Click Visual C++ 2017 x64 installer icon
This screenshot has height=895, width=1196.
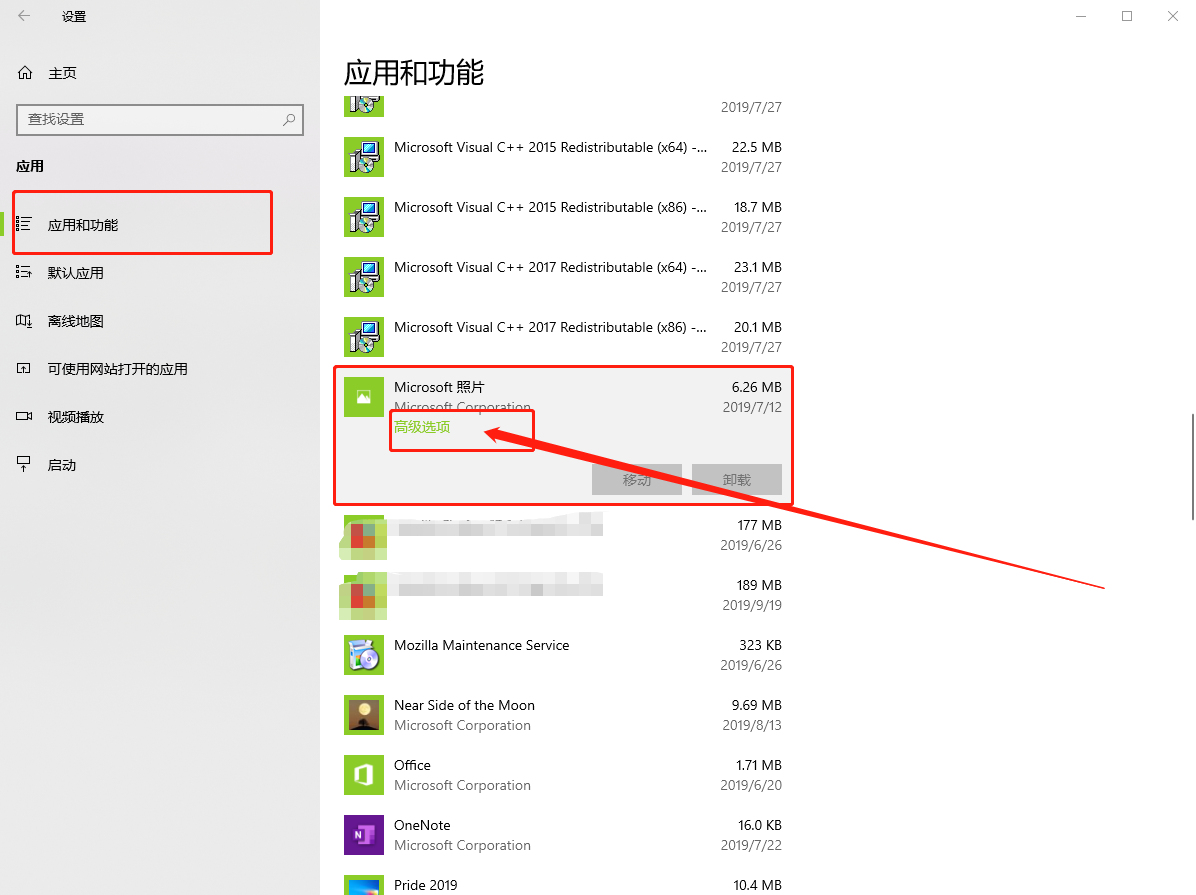[x=364, y=277]
